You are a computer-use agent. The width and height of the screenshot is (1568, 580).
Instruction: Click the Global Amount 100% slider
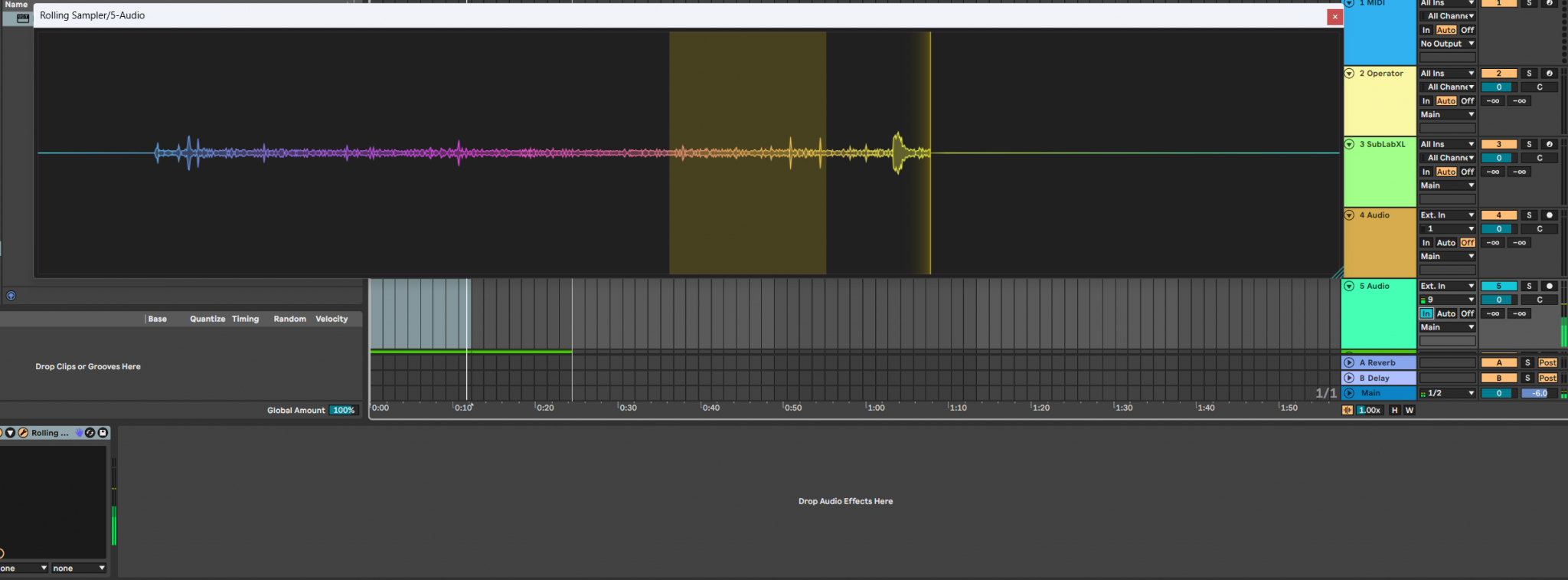[x=343, y=410]
